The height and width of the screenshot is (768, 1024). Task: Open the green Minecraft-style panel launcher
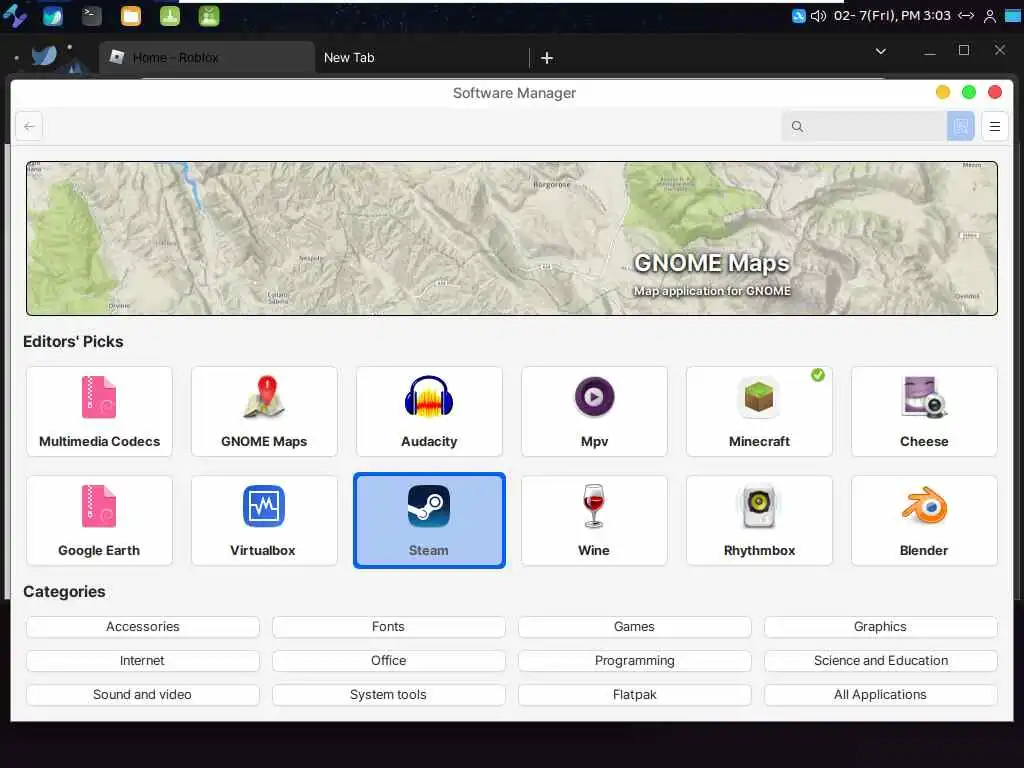click(209, 16)
